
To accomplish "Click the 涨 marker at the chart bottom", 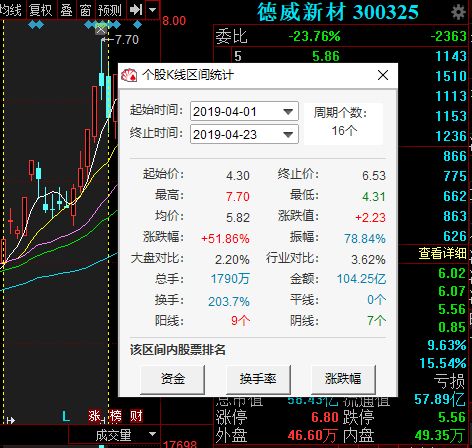I will coord(94,416).
